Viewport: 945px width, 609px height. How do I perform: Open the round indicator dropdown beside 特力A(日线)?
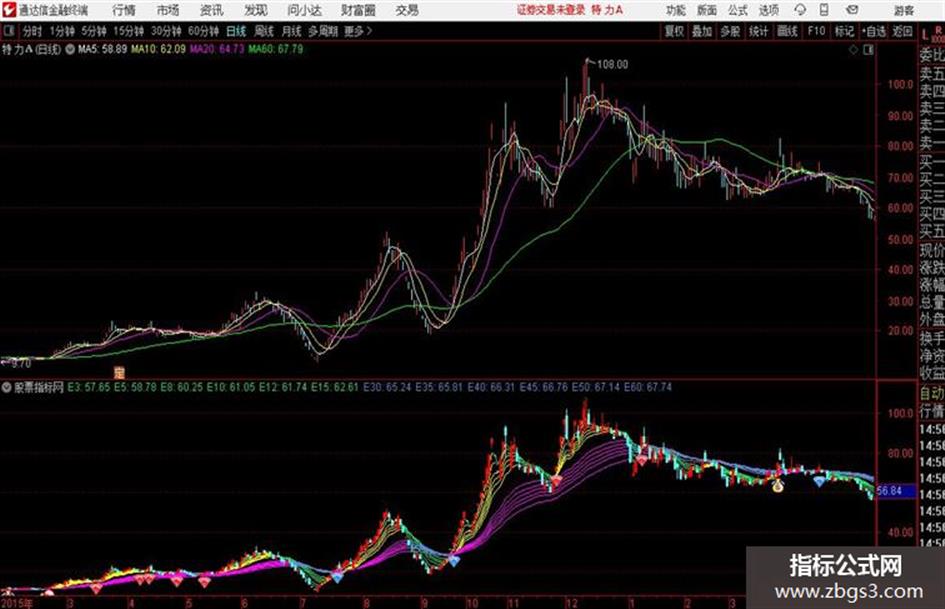tap(70, 49)
